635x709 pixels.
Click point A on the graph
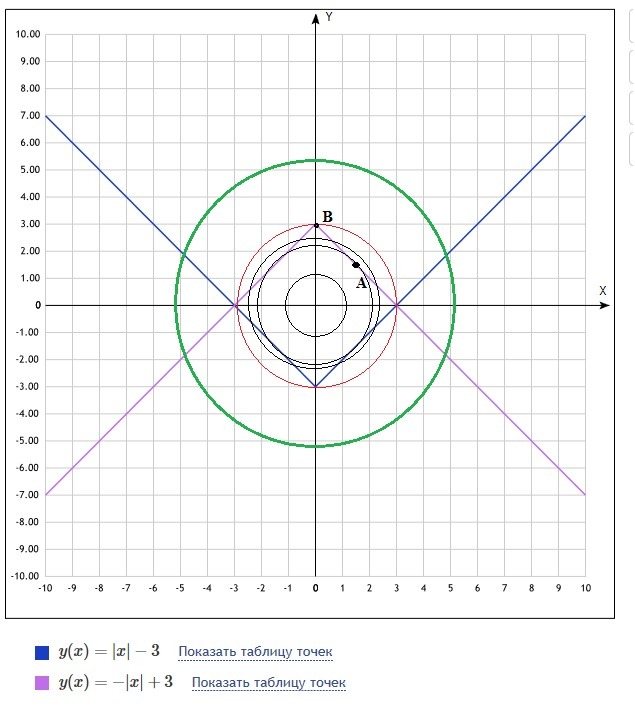tap(356, 265)
